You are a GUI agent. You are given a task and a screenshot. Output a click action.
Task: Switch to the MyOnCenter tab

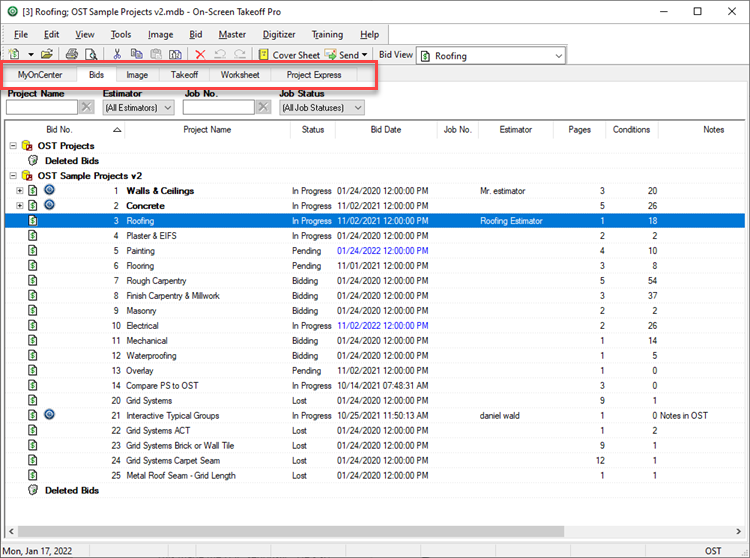coord(40,75)
